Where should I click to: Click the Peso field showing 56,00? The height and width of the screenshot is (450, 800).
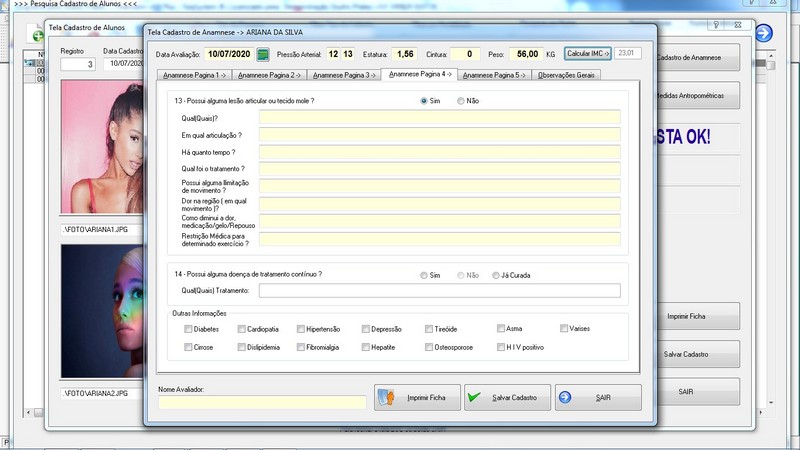pyautogui.click(x=527, y=54)
